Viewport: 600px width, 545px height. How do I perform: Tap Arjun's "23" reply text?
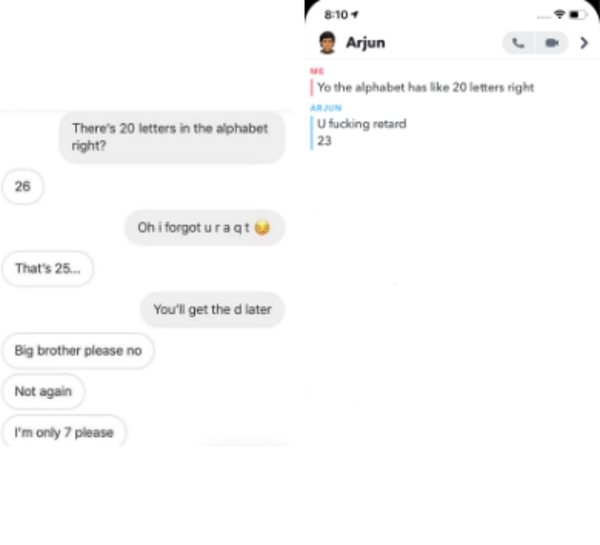coord(324,140)
